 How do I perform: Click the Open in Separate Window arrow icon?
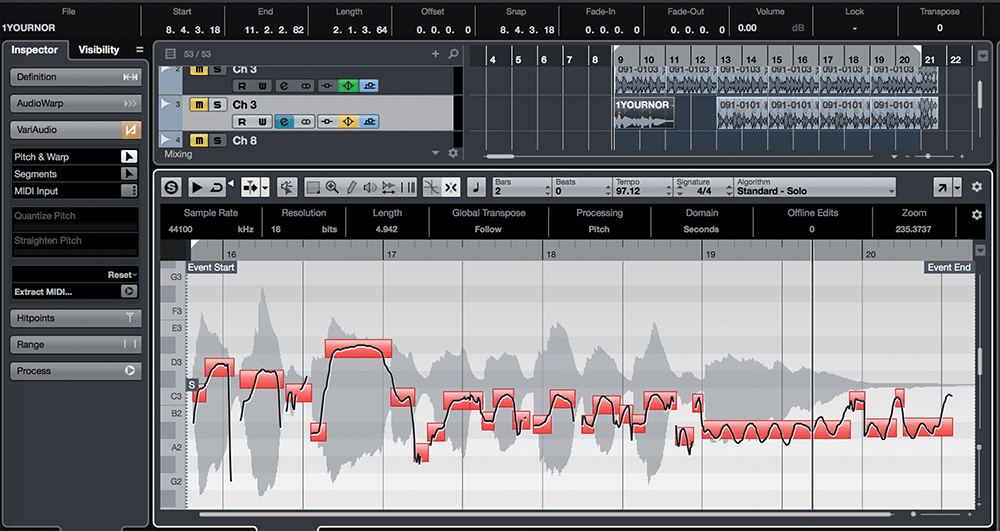(x=942, y=187)
